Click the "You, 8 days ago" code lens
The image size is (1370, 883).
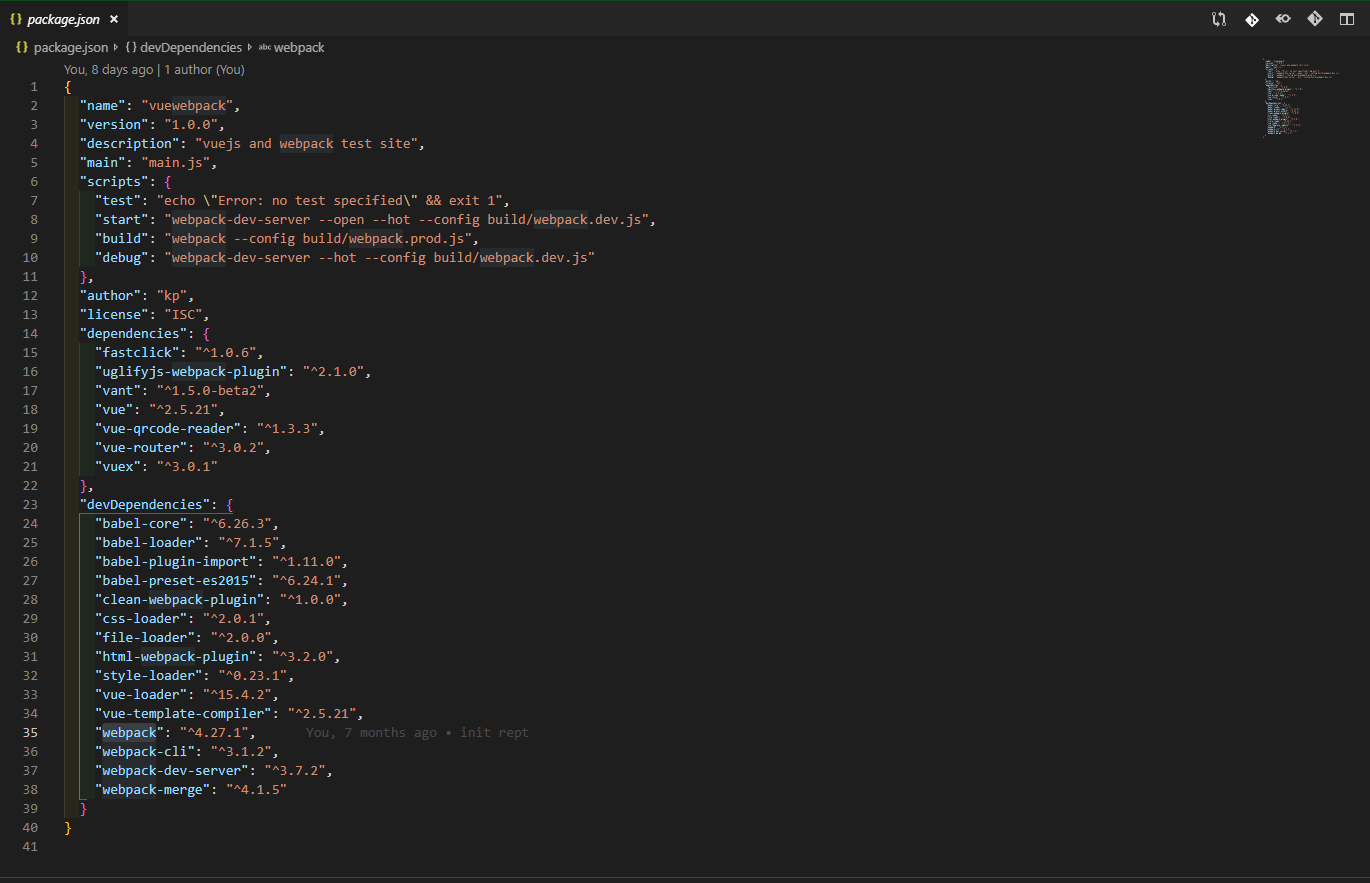point(109,70)
